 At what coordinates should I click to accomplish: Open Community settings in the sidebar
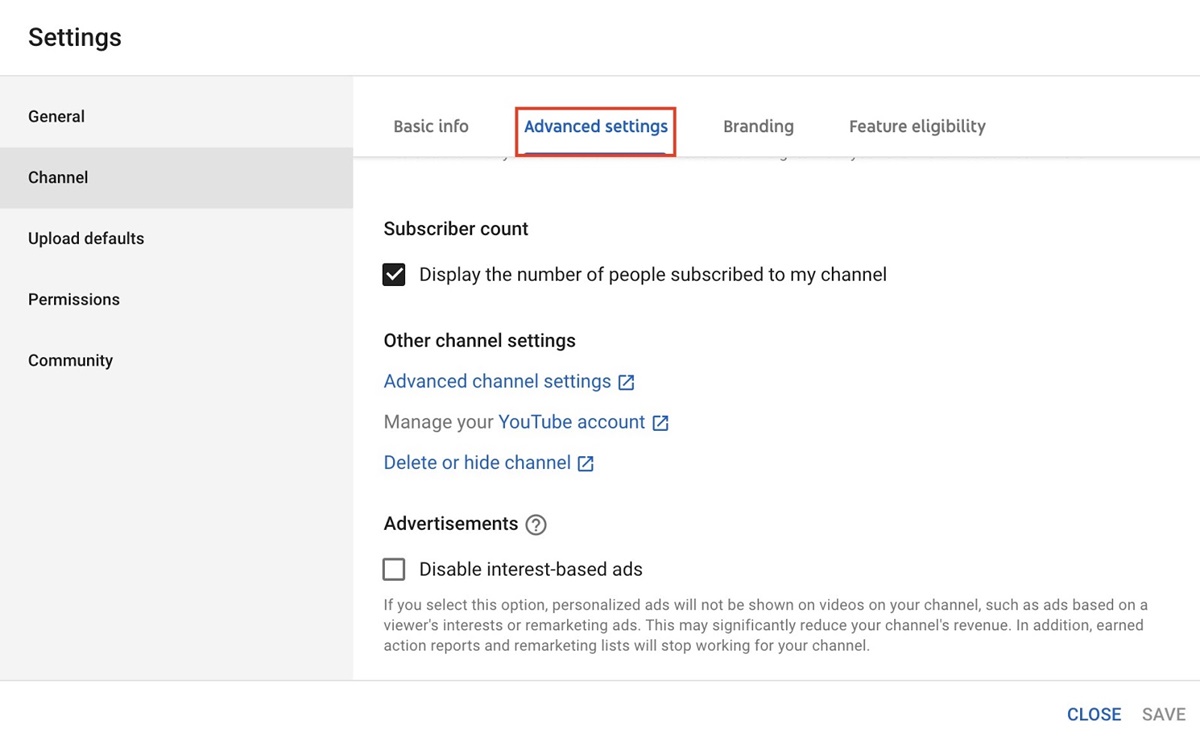point(70,361)
